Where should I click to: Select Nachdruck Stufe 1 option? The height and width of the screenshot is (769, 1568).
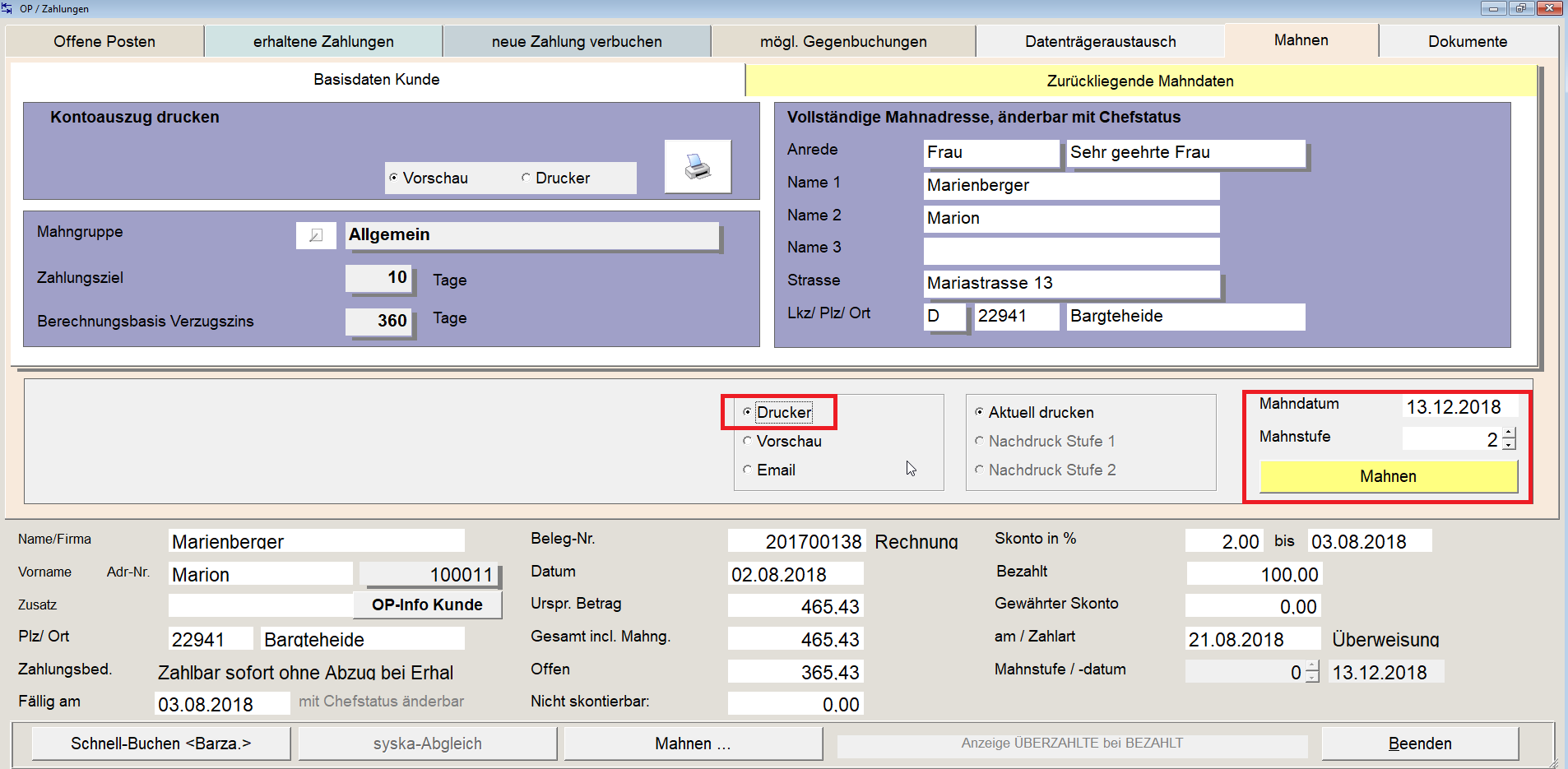[1045, 441]
